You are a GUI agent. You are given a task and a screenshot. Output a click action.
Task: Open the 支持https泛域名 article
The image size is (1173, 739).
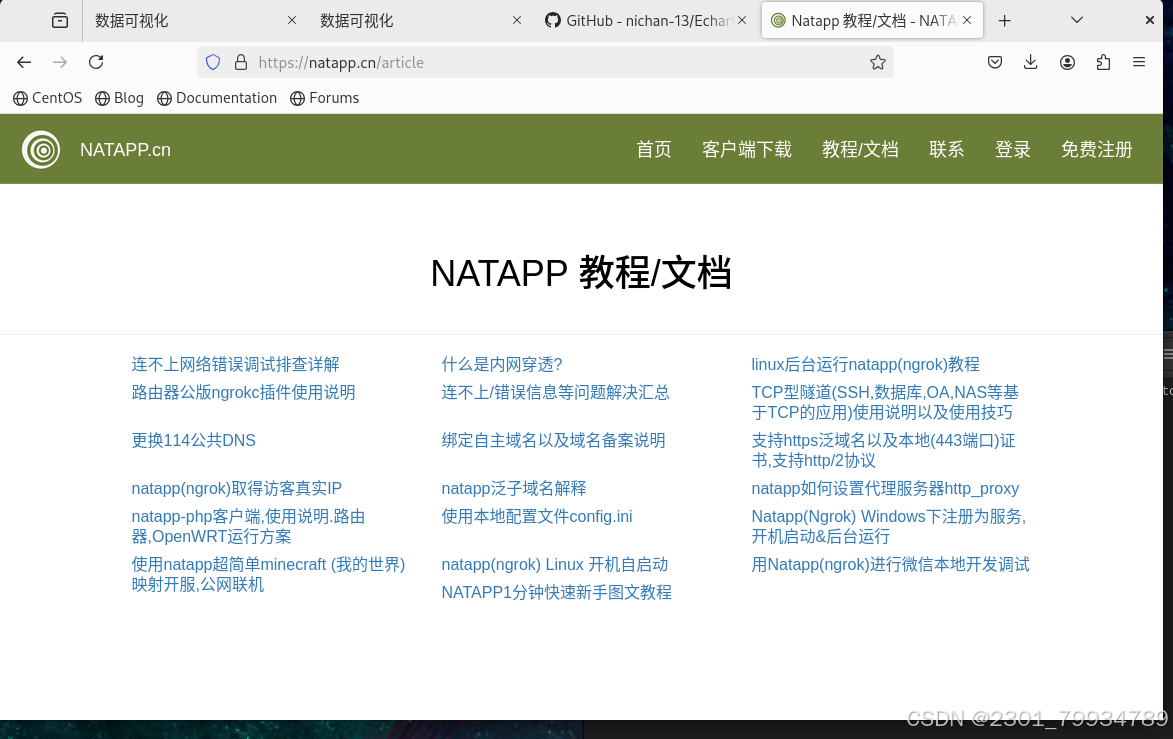coord(883,450)
